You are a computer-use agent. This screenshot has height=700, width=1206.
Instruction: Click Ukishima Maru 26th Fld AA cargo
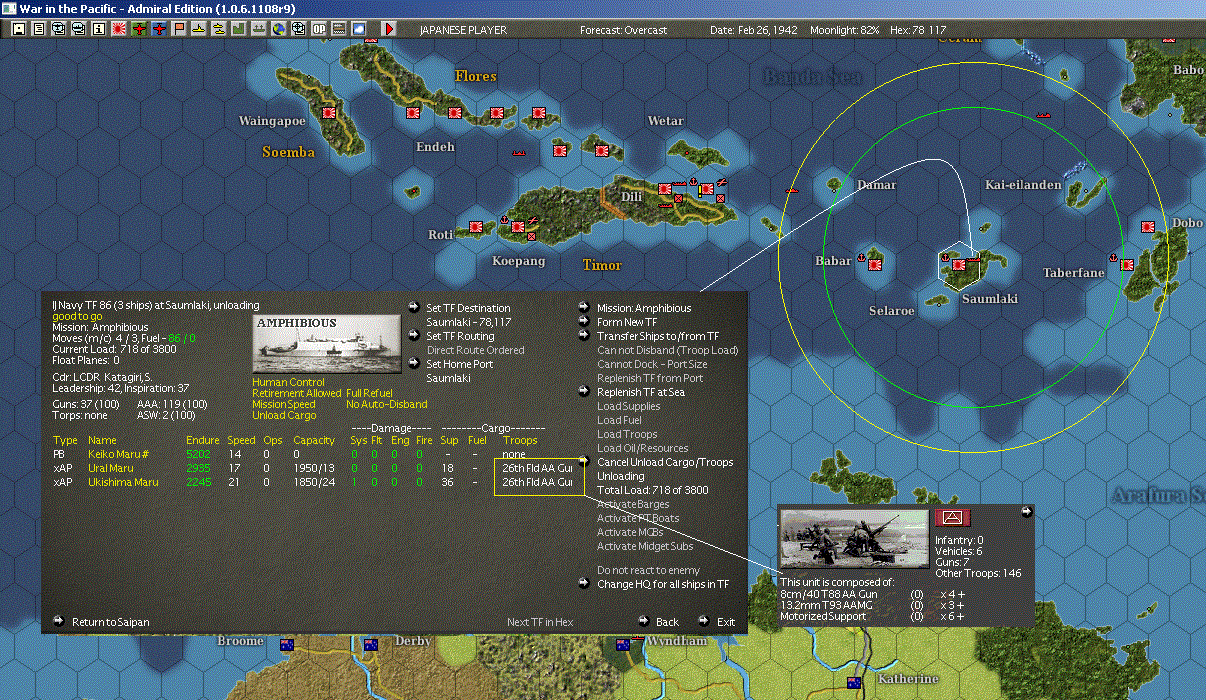coord(537,482)
